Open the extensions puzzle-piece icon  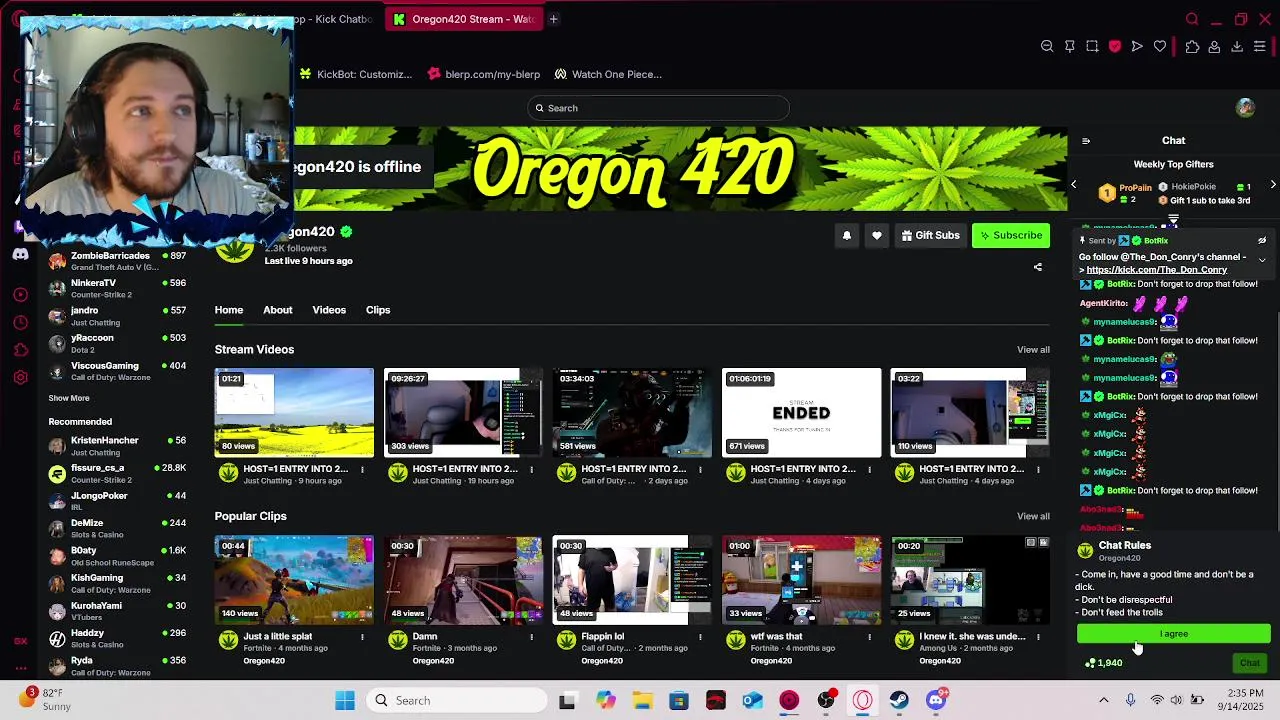1192,46
